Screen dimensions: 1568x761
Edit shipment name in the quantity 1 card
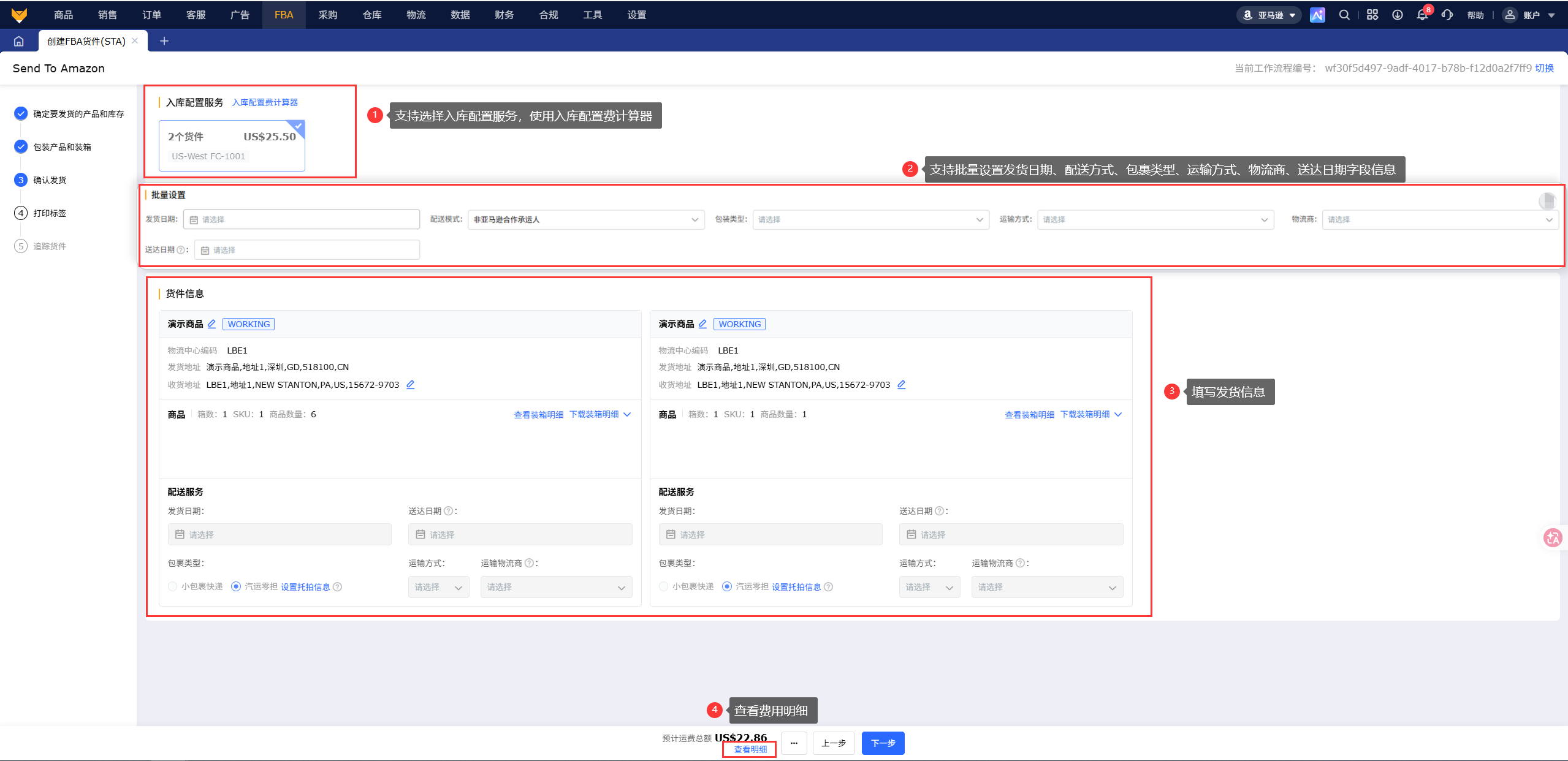point(702,324)
